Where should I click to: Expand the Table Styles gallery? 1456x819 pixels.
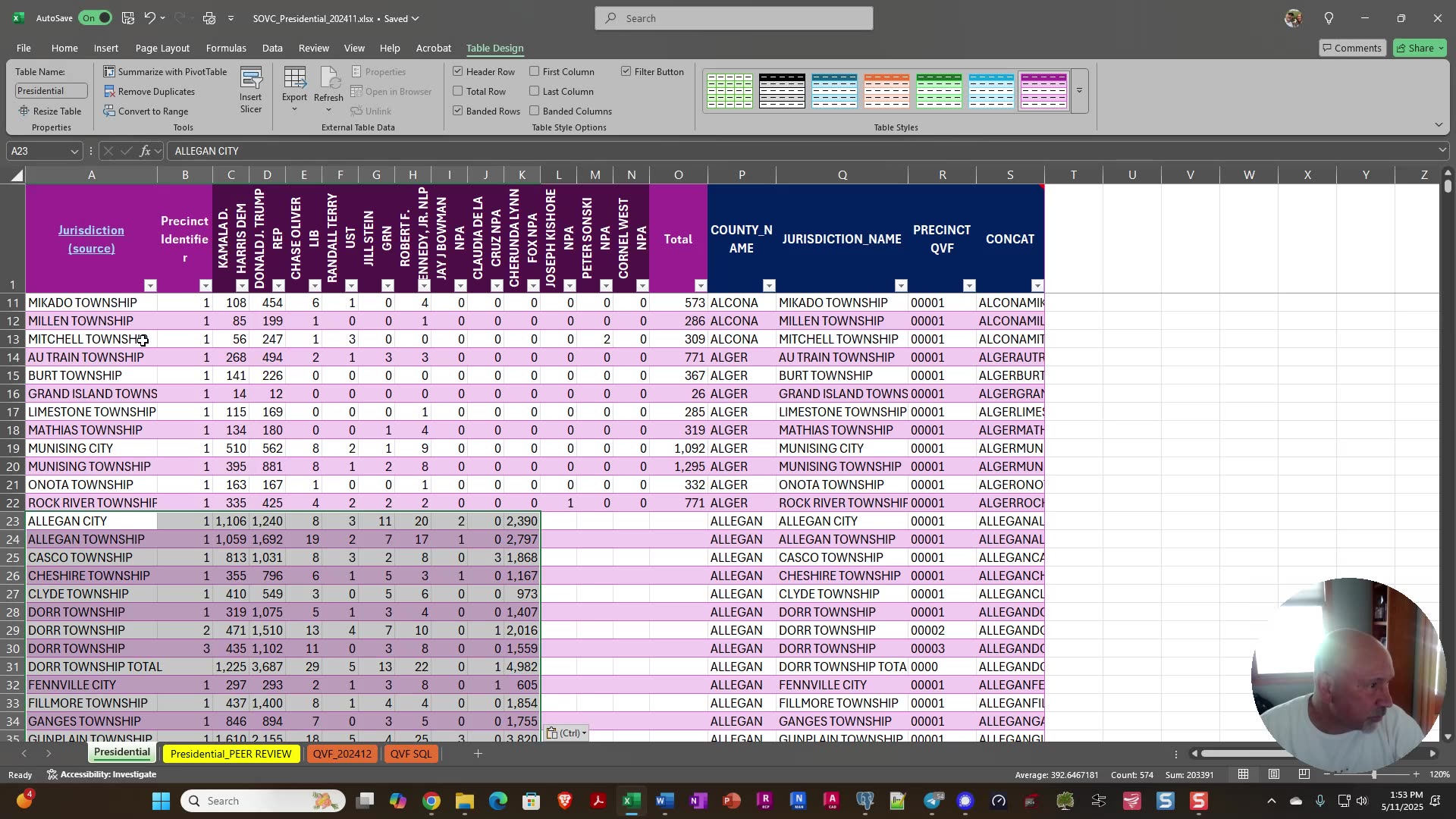click(1079, 90)
